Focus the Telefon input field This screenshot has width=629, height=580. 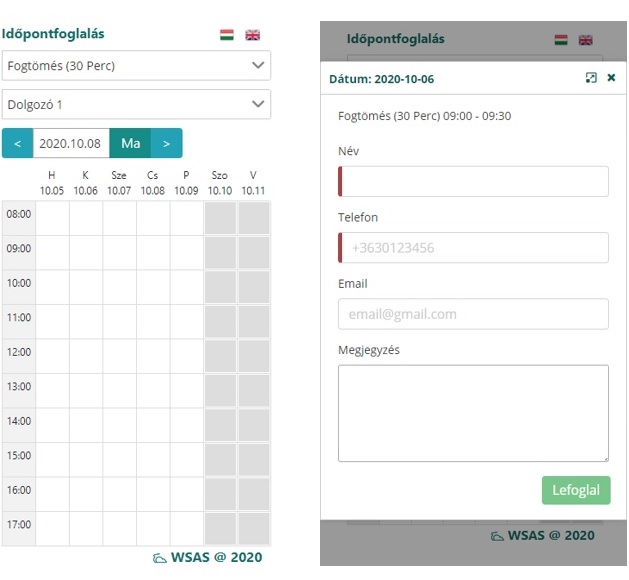(473, 247)
